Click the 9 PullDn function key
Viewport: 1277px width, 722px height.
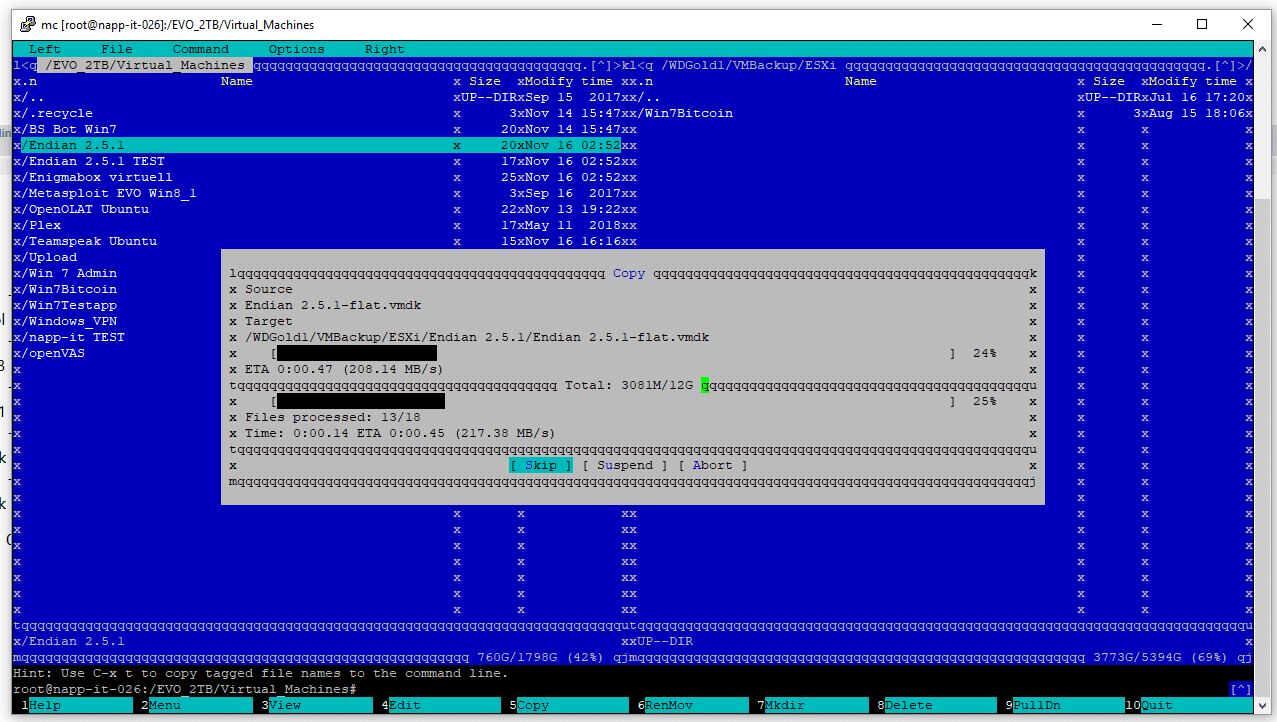(x=1064, y=705)
